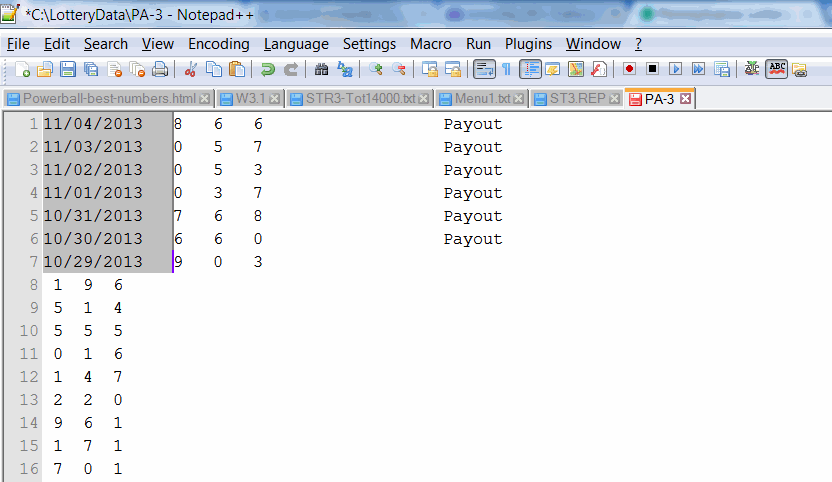This screenshot has height=482, width=832.
Task: Close the W3.1 tab
Action: (x=274, y=99)
